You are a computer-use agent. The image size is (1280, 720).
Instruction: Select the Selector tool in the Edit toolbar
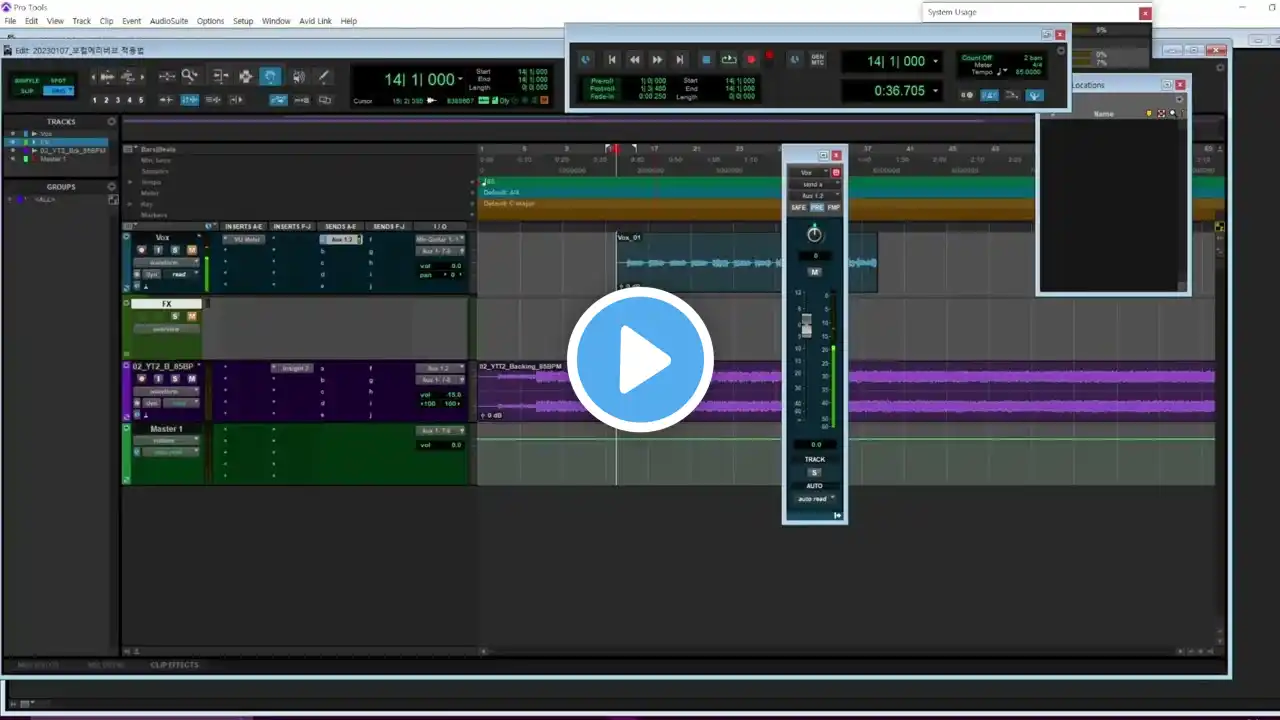pos(245,76)
